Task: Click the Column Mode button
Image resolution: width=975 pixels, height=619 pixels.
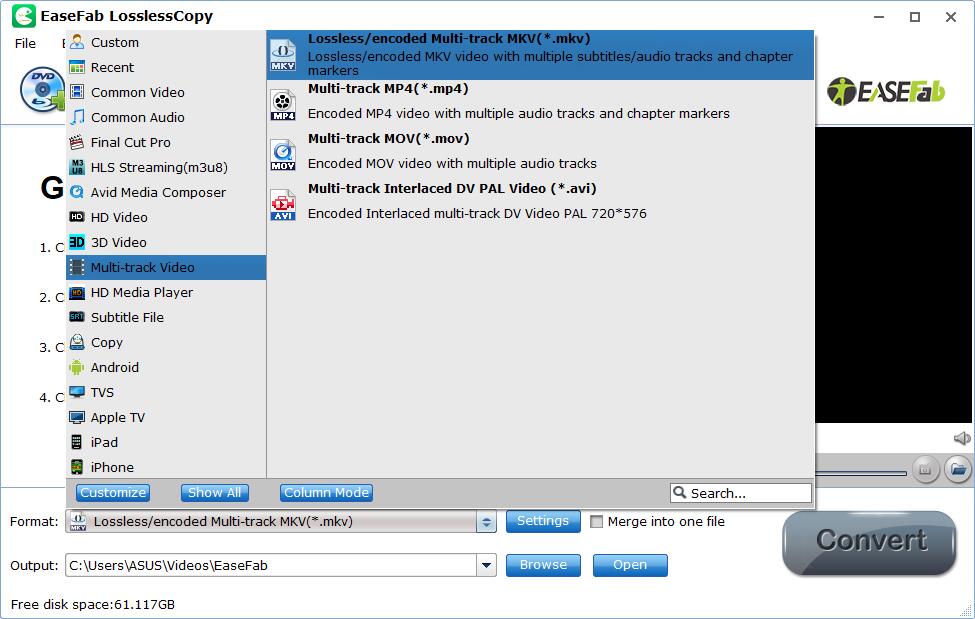Action: tap(326, 493)
